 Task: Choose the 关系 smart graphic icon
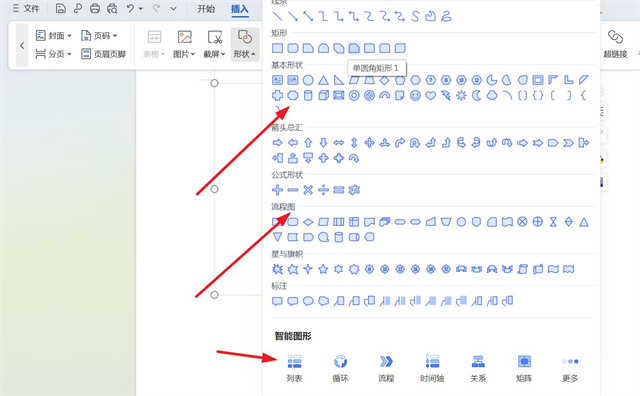pos(478,362)
